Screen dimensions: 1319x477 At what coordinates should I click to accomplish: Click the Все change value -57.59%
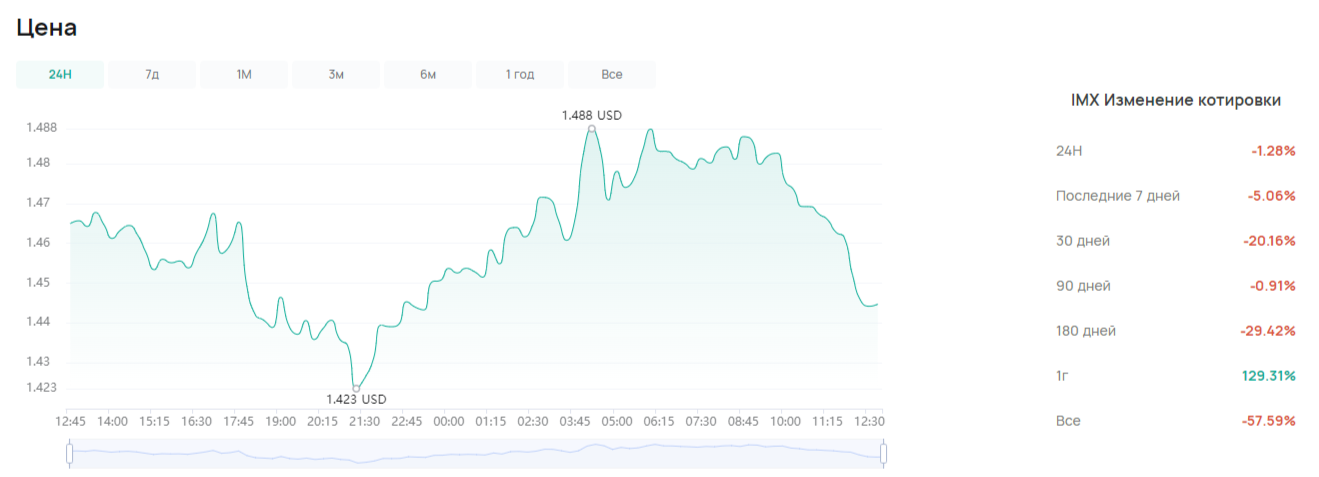pyautogui.click(x=1268, y=421)
